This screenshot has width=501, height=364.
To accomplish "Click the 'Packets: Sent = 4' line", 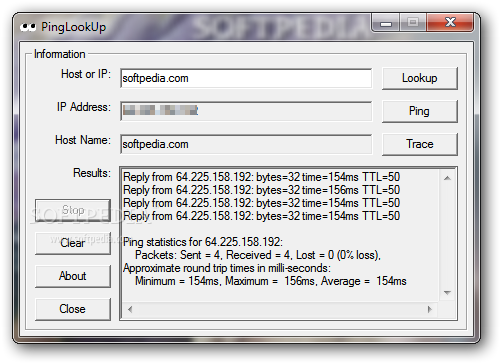I will pos(258,255).
